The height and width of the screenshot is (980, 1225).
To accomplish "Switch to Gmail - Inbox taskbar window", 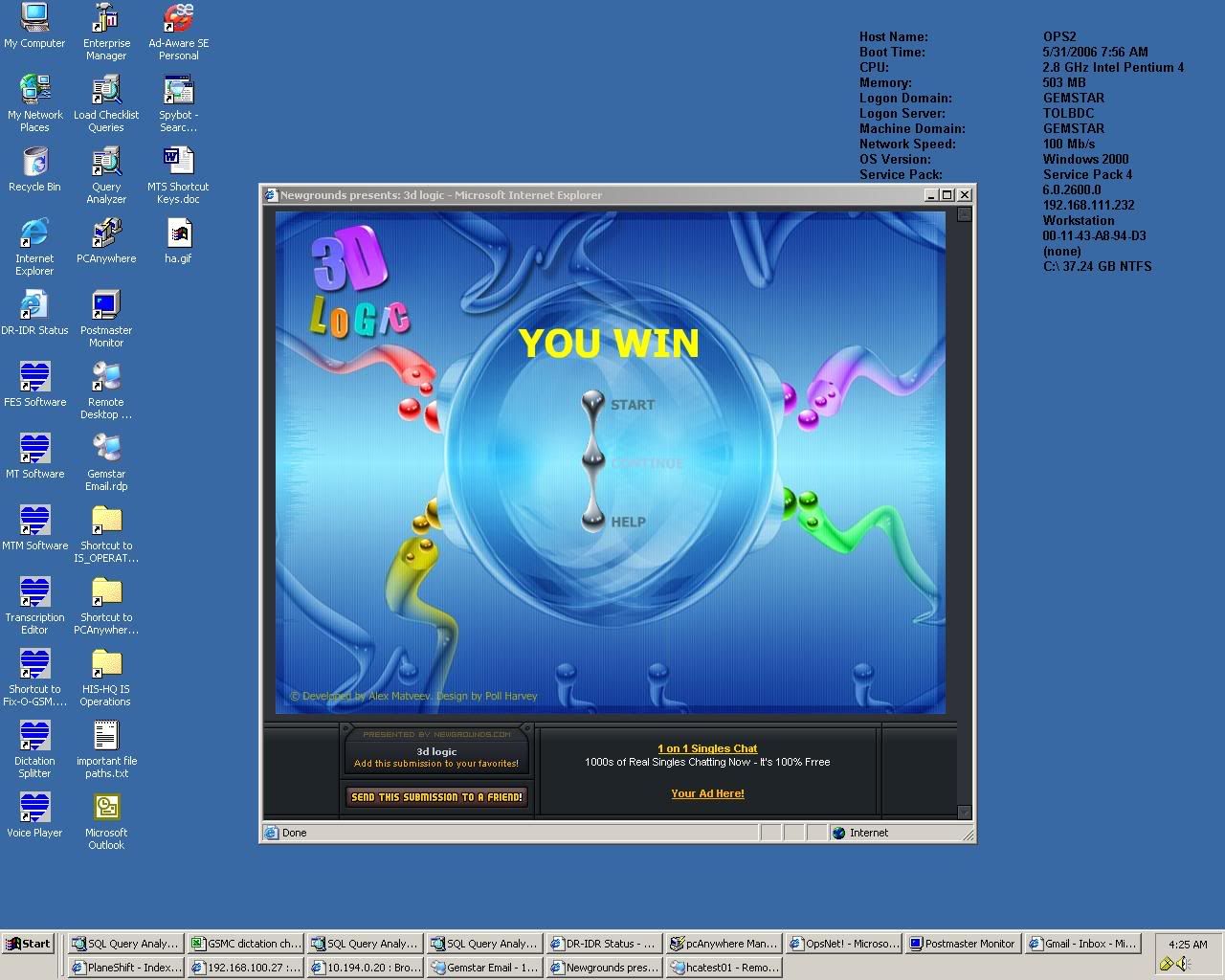I will pyautogui.click(x=1083, y=944).
